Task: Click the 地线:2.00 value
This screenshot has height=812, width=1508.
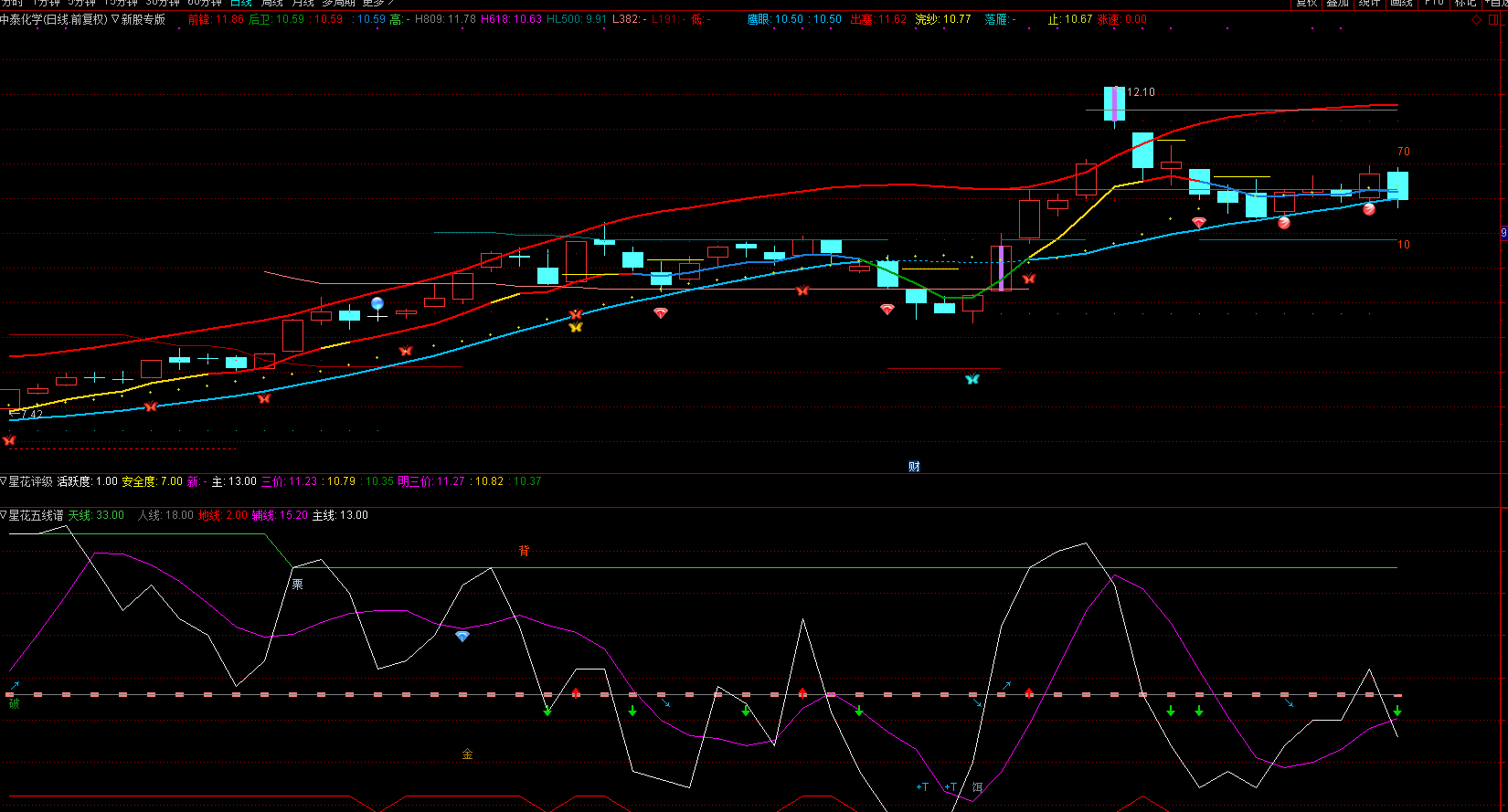Action: pos(223,515)
